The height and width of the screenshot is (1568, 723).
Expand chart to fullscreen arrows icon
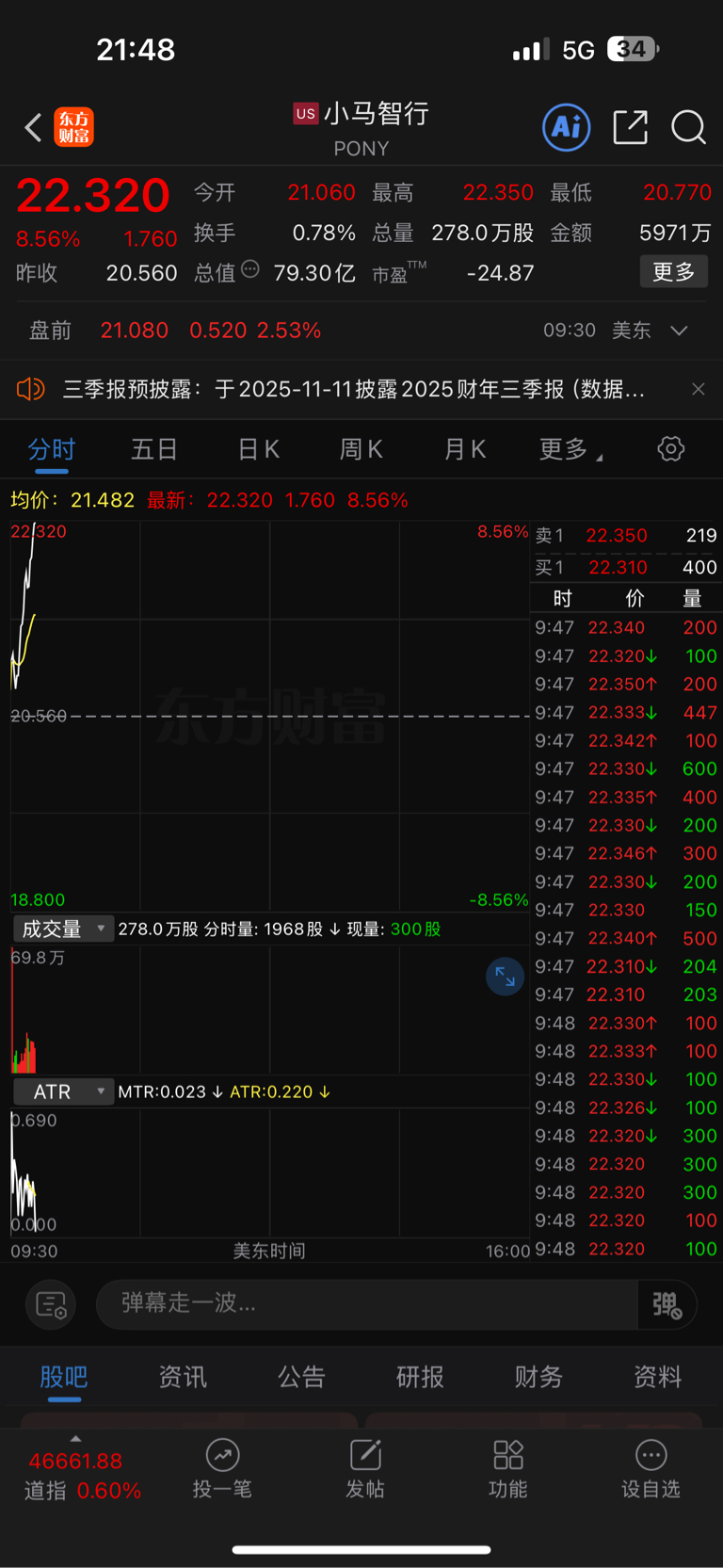505,977
